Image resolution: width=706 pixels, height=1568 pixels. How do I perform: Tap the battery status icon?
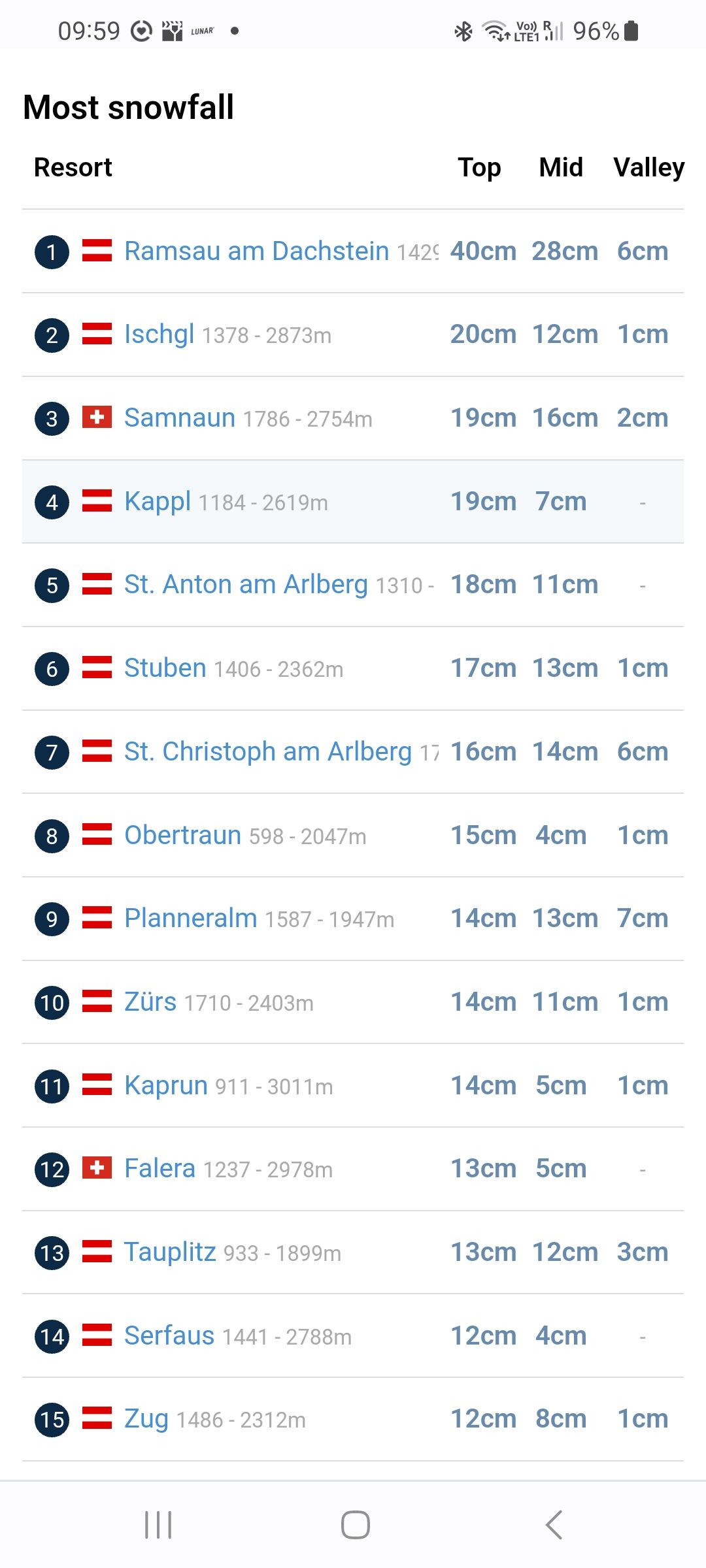click(x=631, y=31)
